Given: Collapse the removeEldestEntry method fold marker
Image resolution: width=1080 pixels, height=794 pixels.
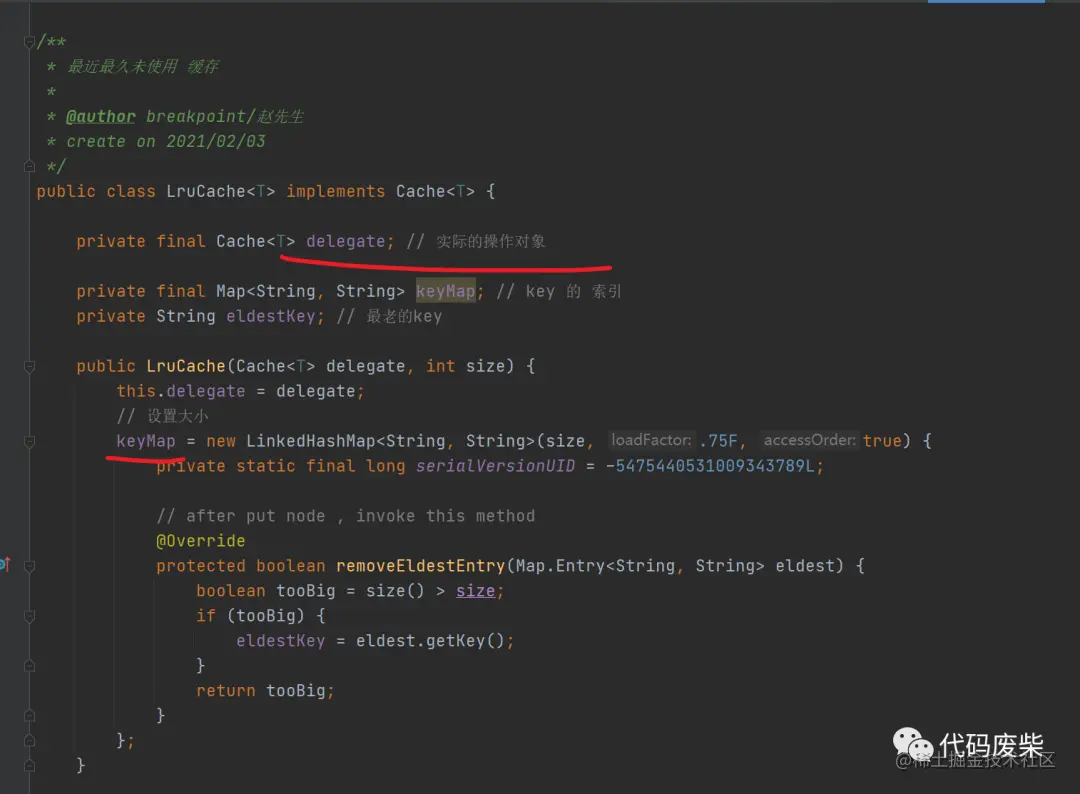Looking at the screenshot, I should coord(29,566).
